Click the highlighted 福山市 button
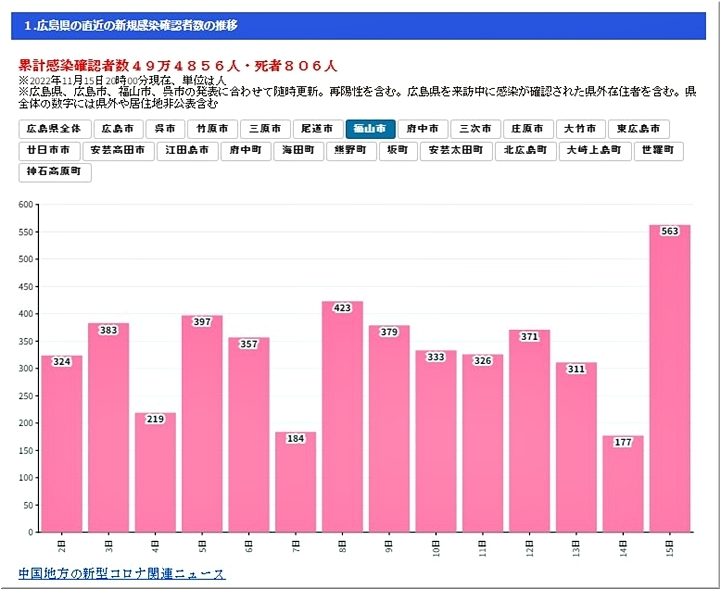 coord(370,129)
